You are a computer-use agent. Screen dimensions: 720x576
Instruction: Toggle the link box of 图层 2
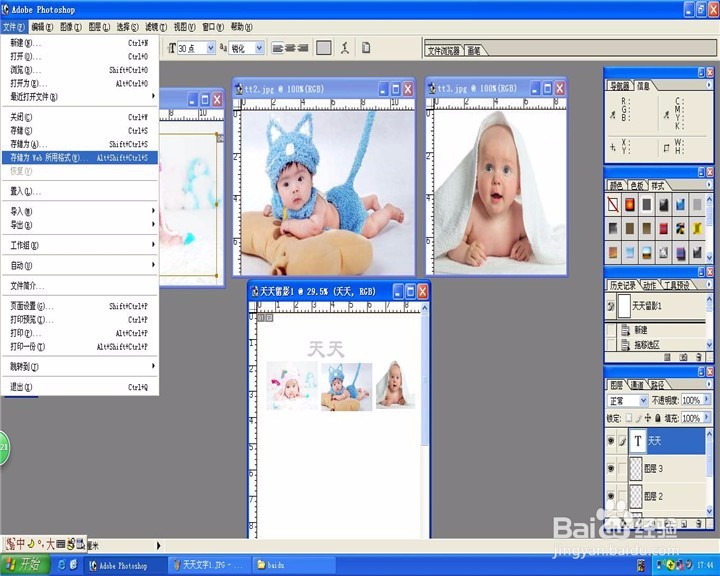622,496
